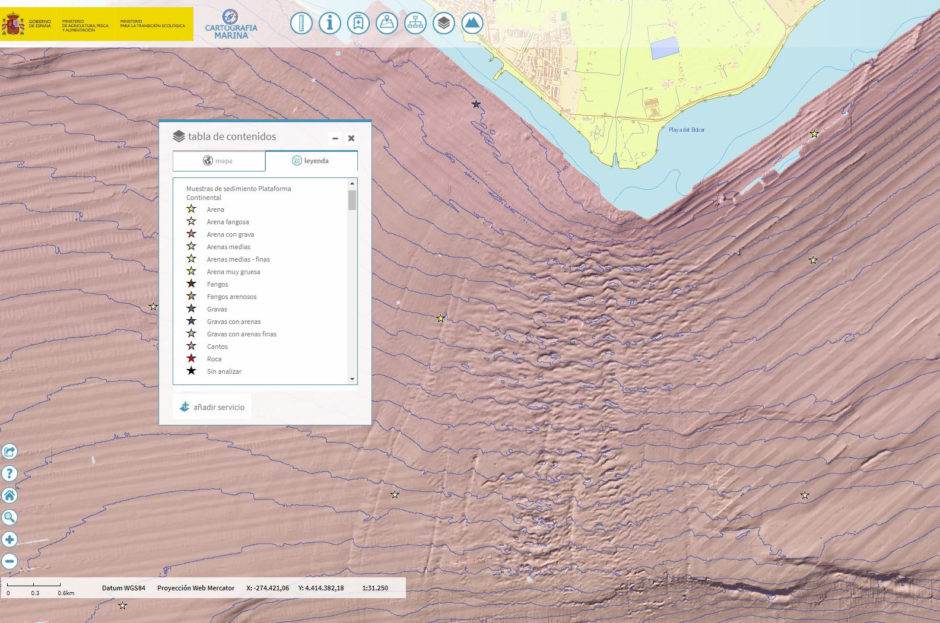This screenshot has height=623, width=940.
Task: Open the measurement ruler tool
Action: click(x=301, y=23)
